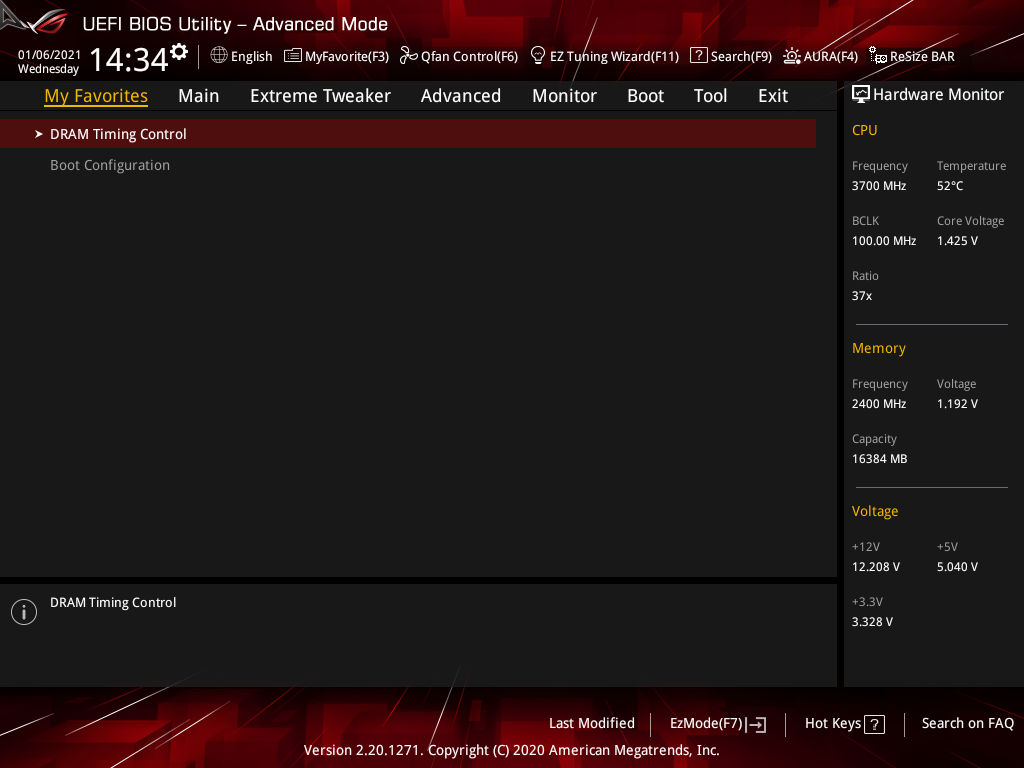
Task: Click the AURA lighting icon
Action: click(x=792, y=56)
